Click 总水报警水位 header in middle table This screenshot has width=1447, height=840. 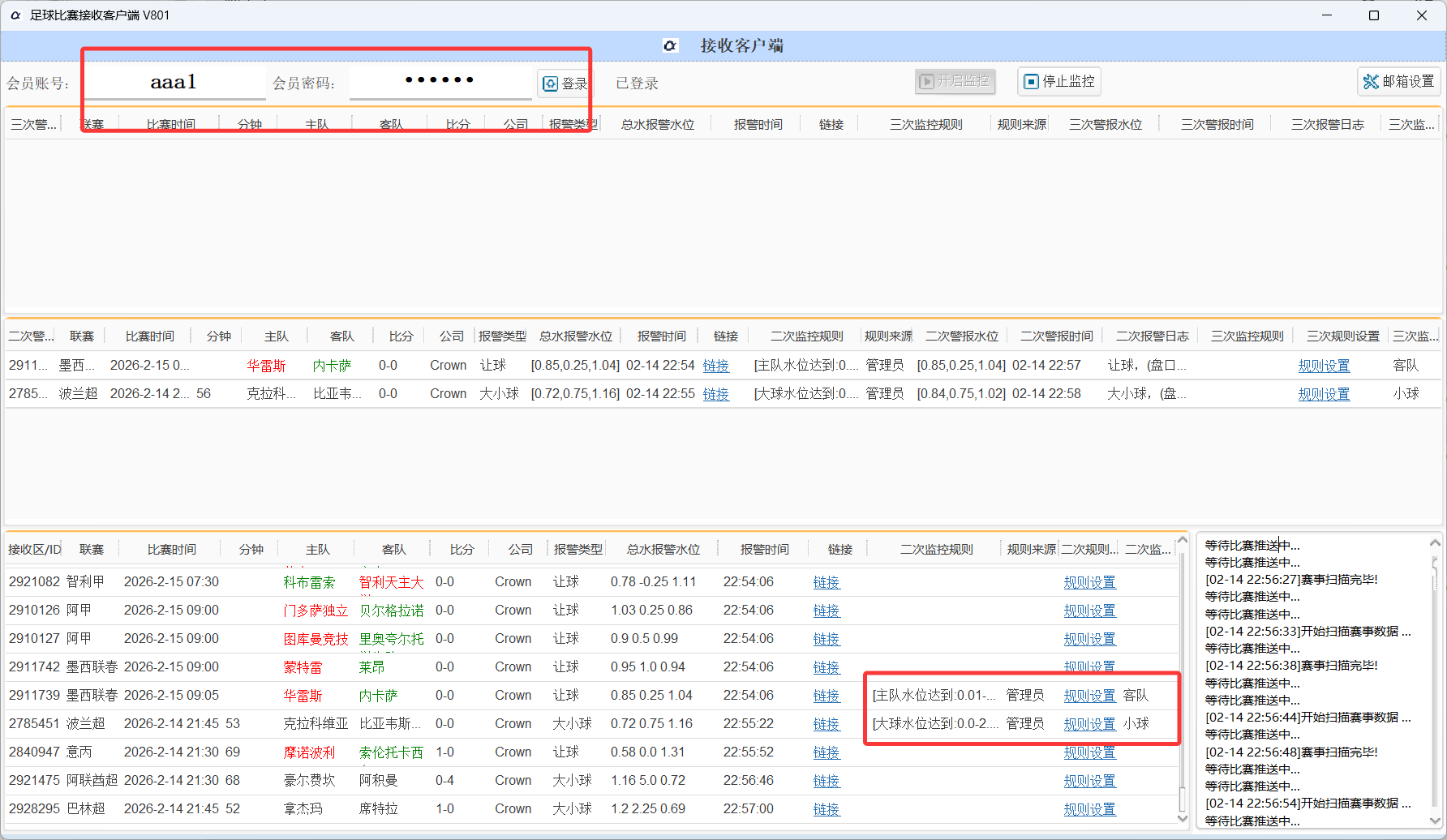[x=576, y=336]
